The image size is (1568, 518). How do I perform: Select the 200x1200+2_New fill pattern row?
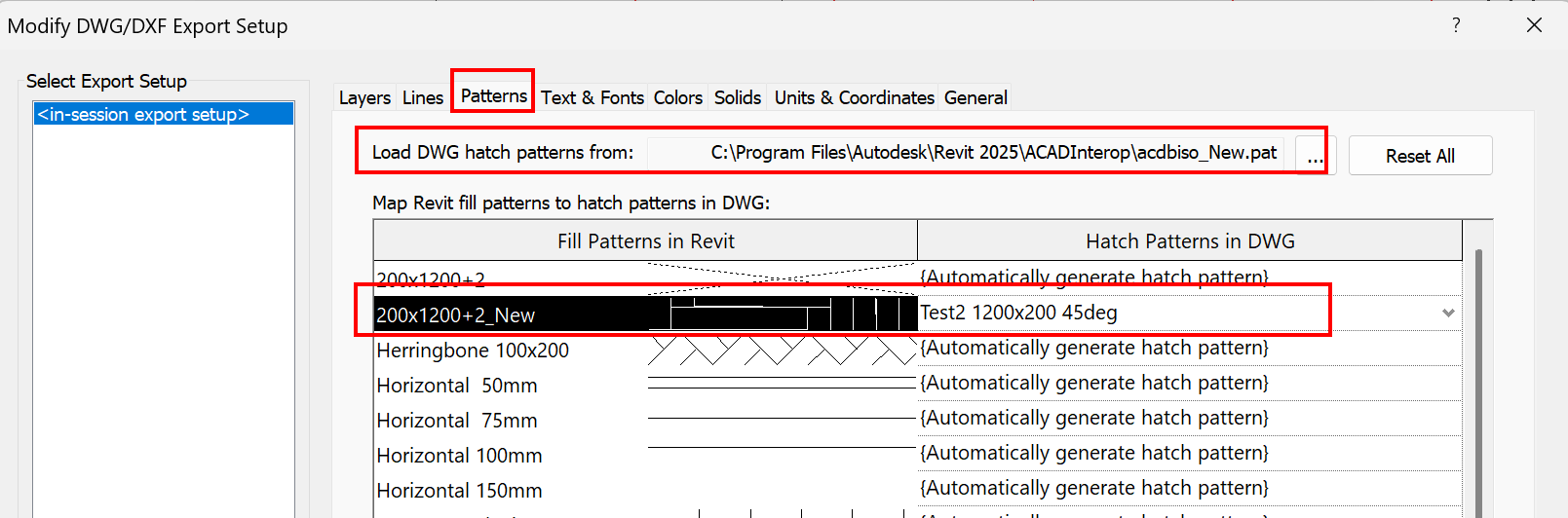[645, 314]
